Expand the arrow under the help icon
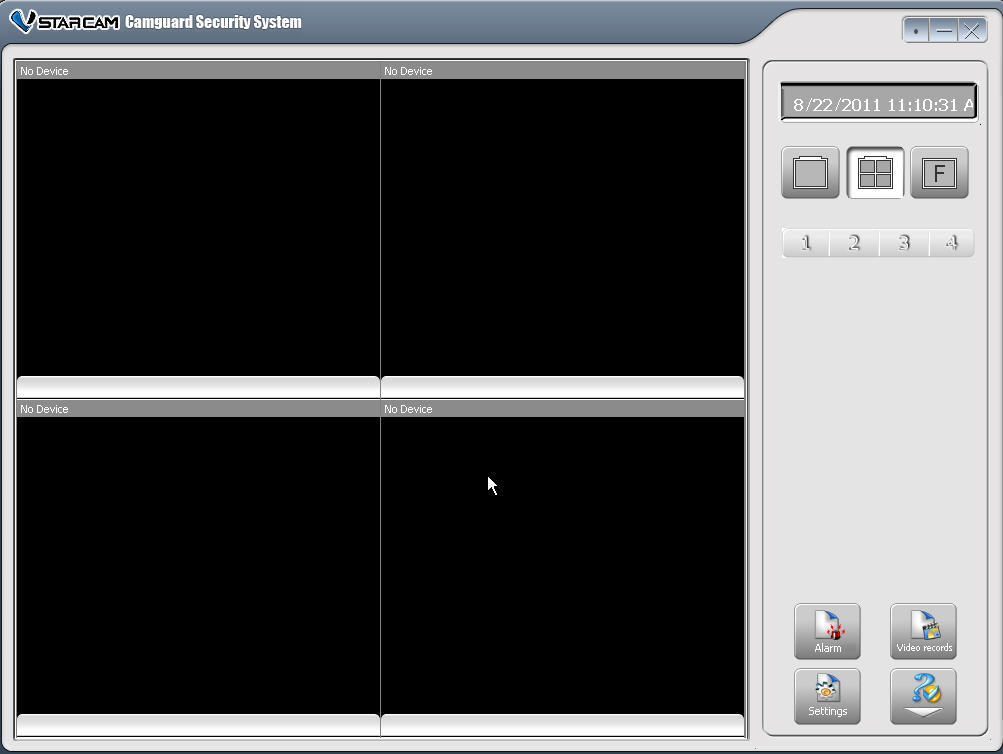 (921, 712)
